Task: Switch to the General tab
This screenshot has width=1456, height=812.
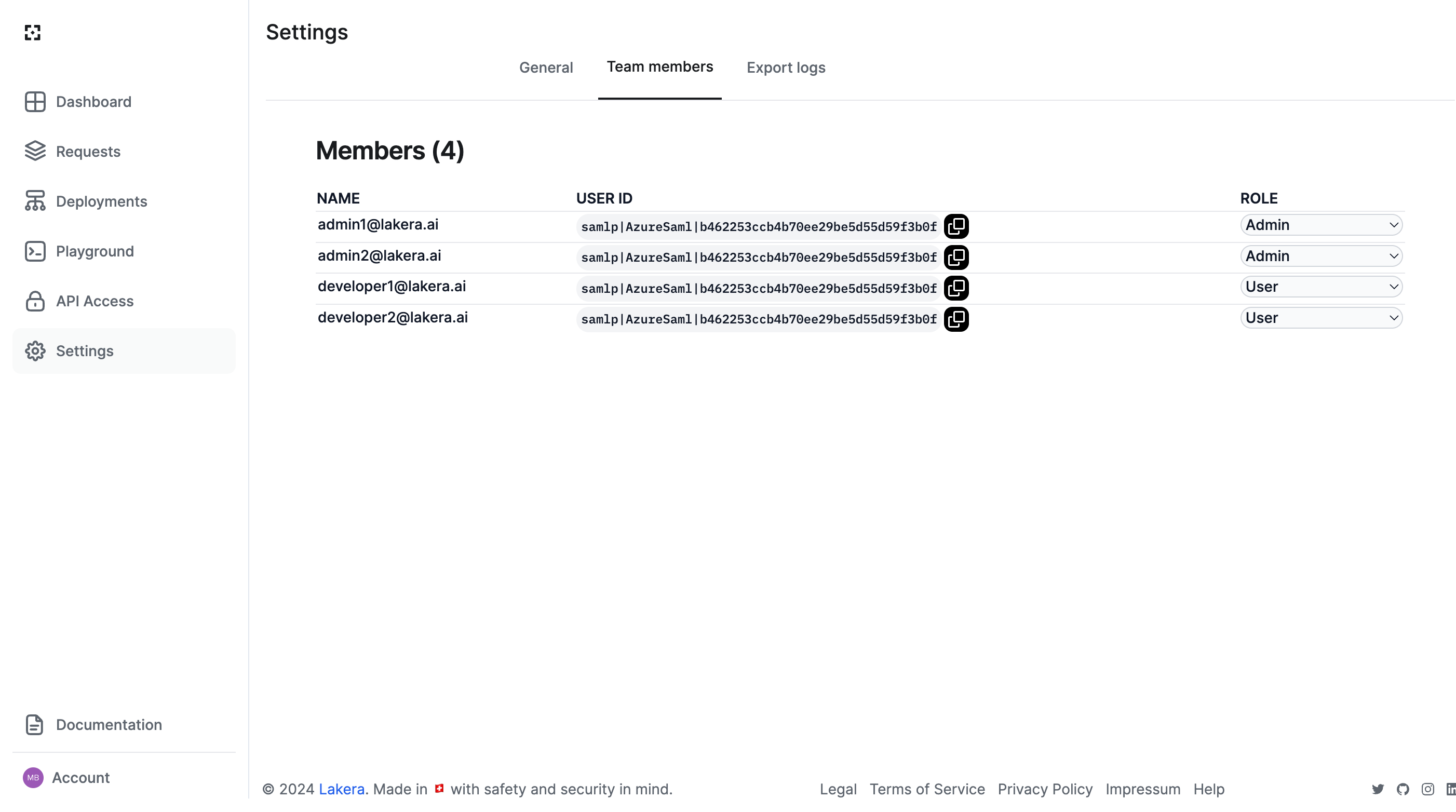Action: 546,67
